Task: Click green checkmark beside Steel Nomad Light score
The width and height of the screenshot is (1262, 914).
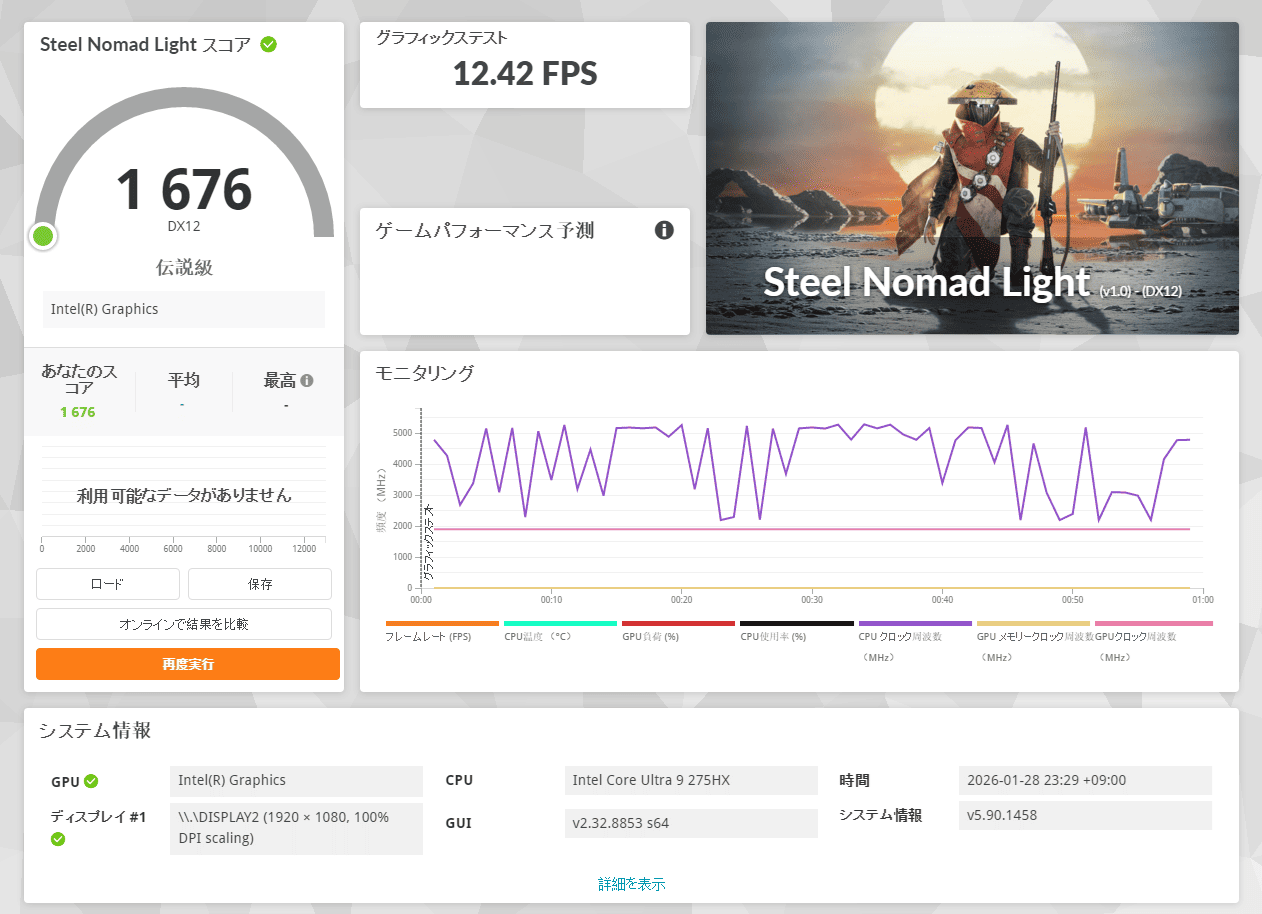Action: pos(268,44)
